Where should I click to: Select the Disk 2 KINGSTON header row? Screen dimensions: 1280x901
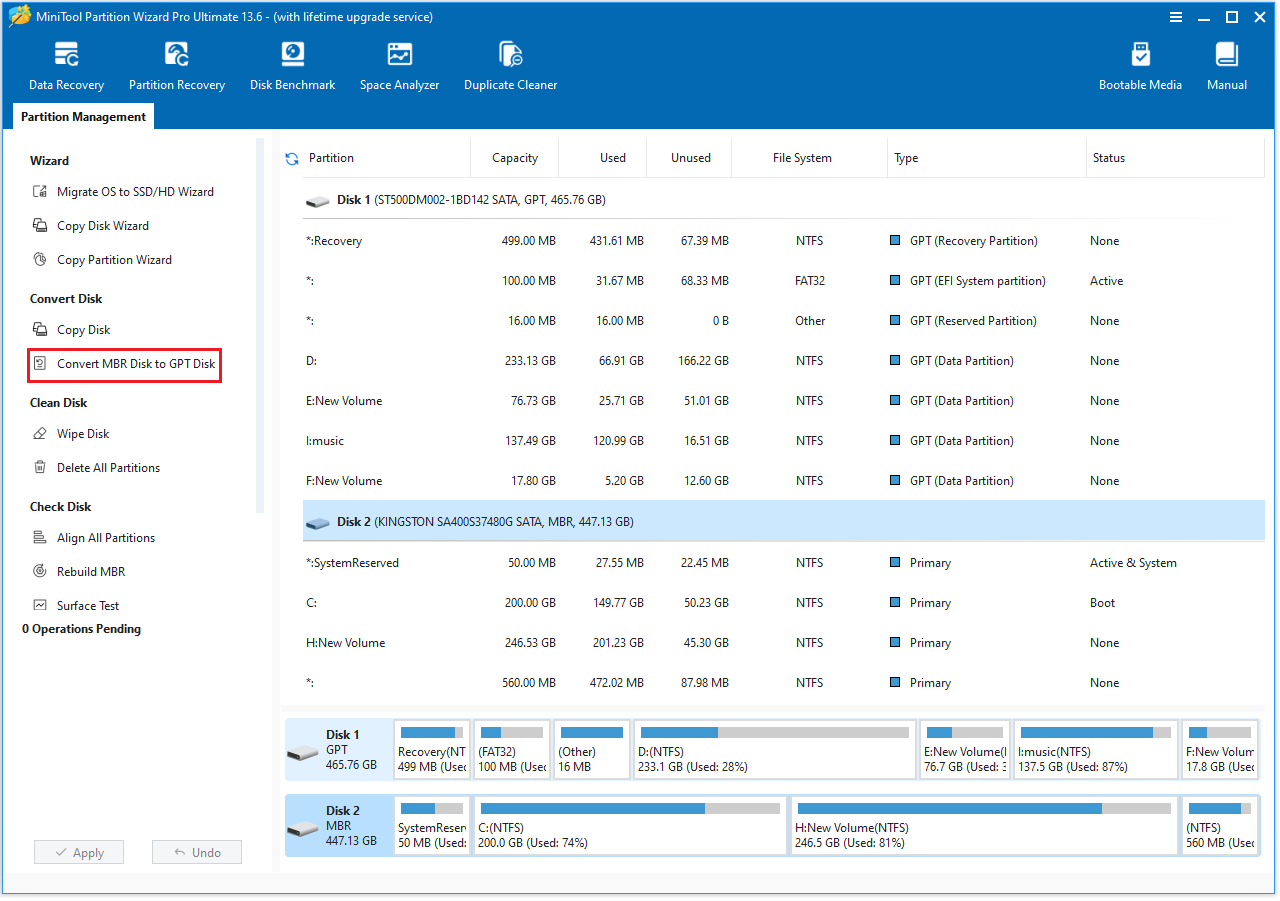pyautogui.click(x=783, y=522)
